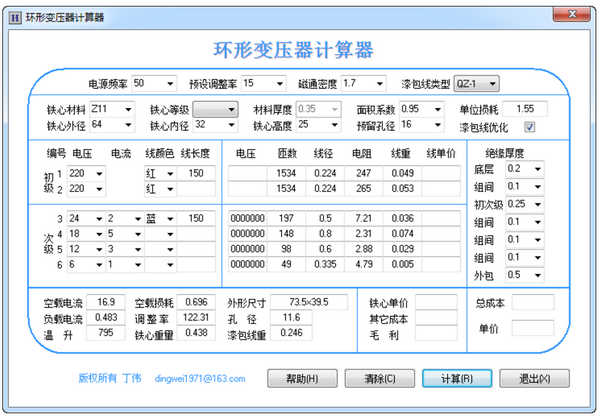
Task: Click the 空载损耗 field
Action: pos(196,302)
